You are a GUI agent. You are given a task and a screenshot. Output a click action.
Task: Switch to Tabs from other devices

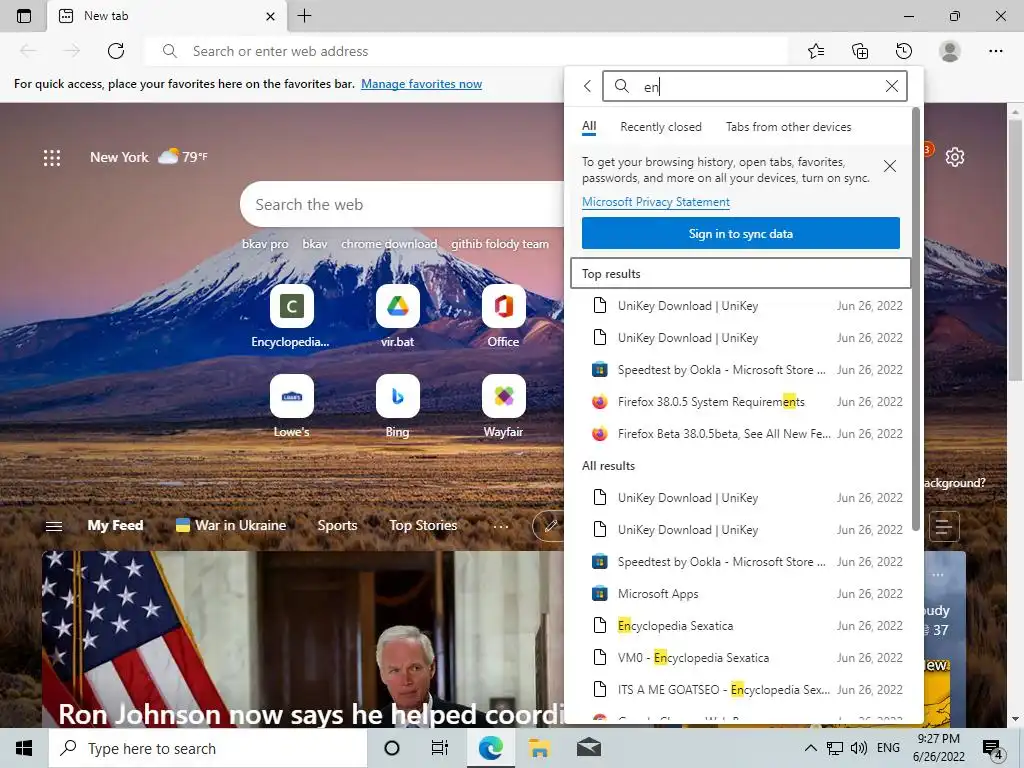click(788, 127)
